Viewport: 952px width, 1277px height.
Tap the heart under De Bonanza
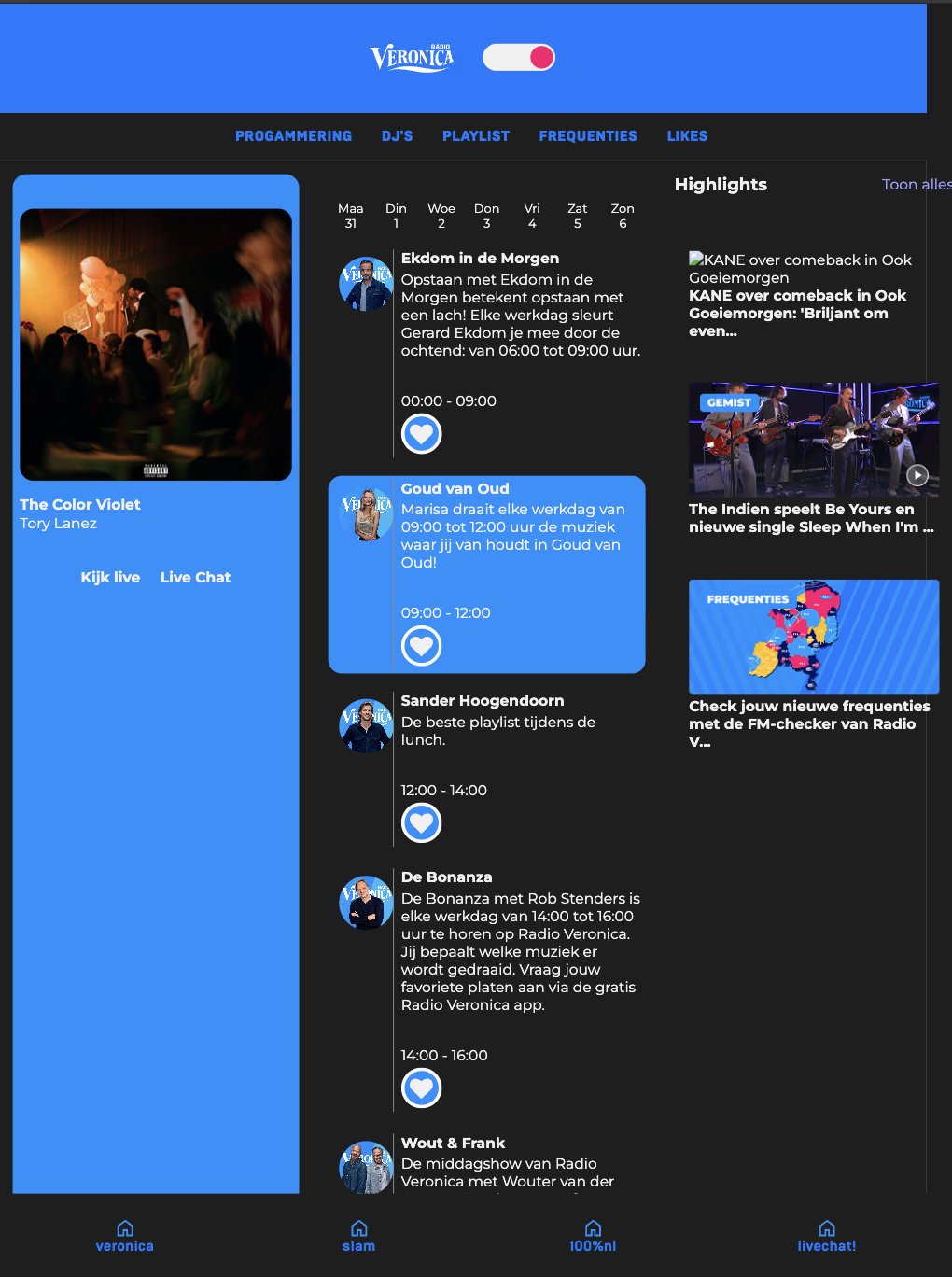click(421, 1088)
